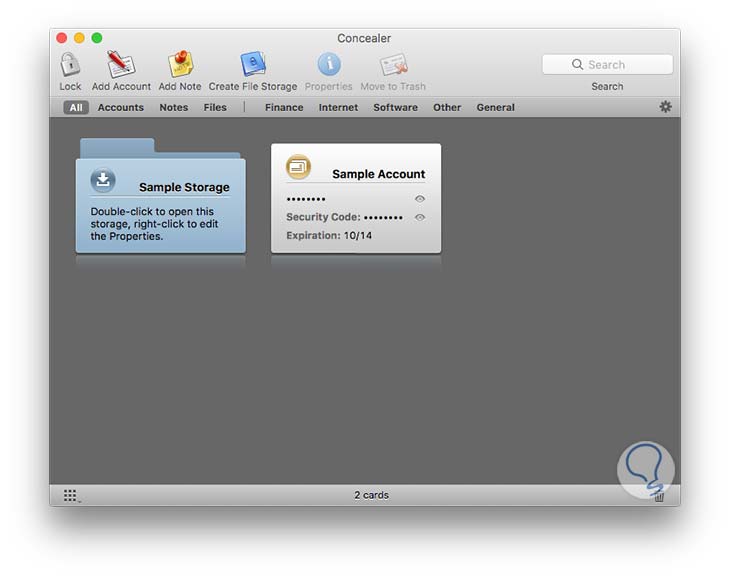
Task: Filter by Finance category
Action: [x=284, y=108]
